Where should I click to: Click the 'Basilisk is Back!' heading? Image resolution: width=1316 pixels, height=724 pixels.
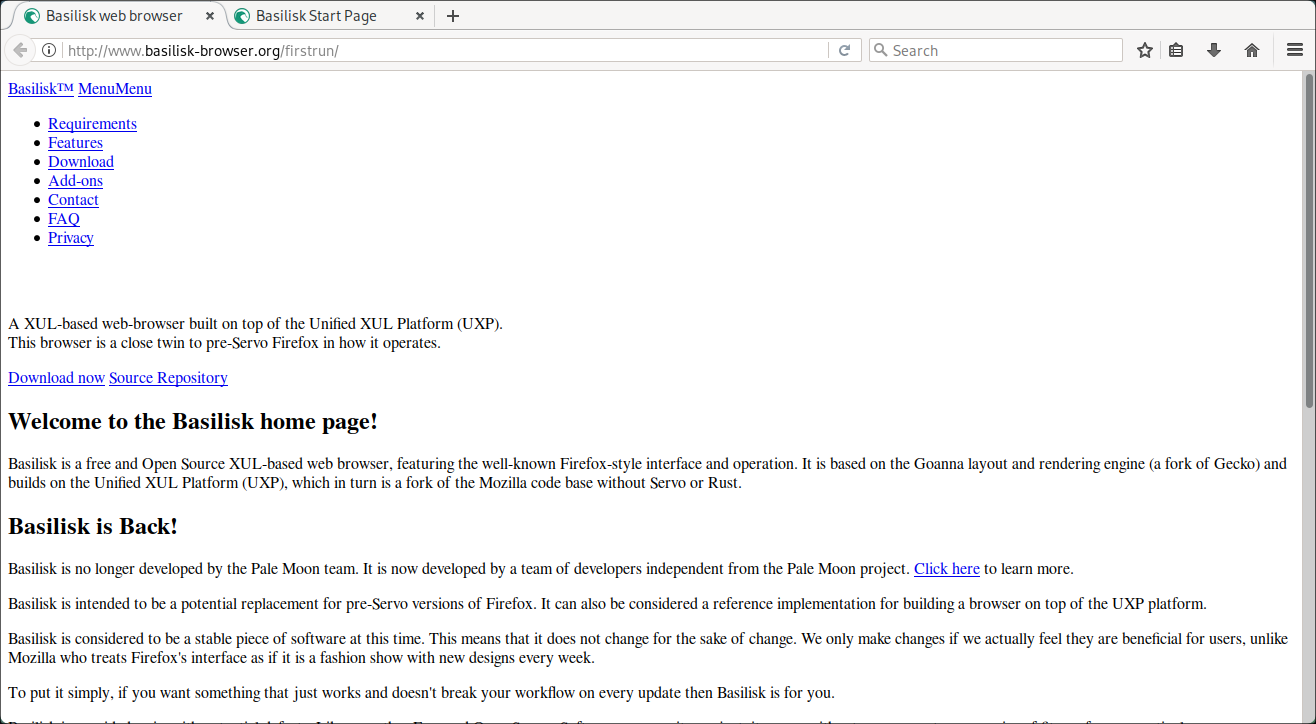(x=93, y=526)
